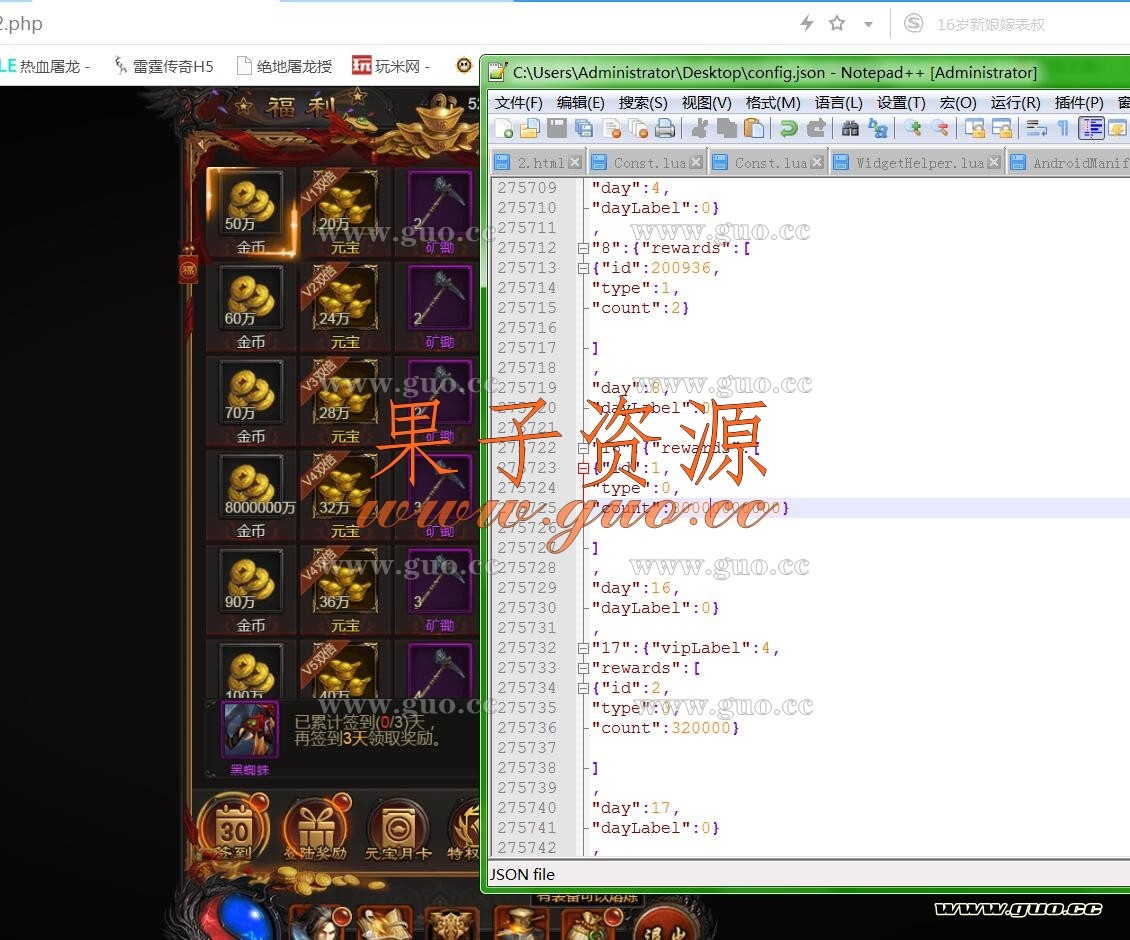The image size is (1130, 940).
Task: Click the Zoom In magnifier icon
Action: 913,129
